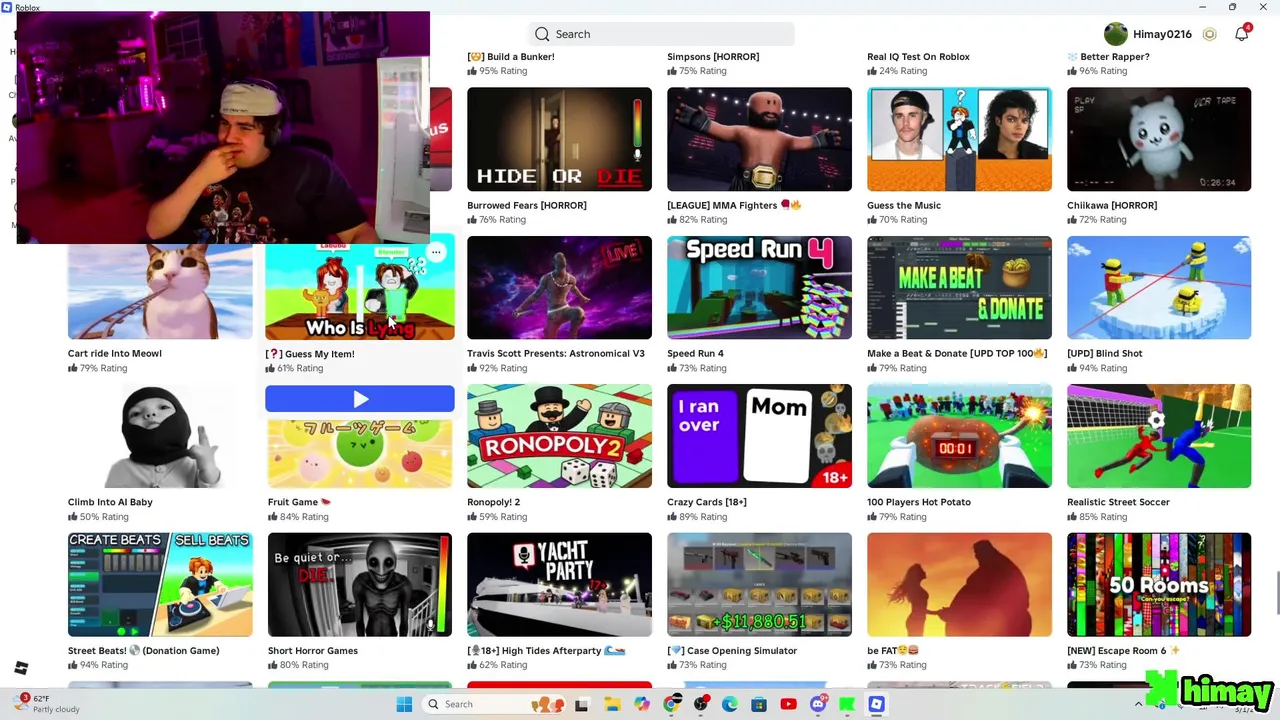Click the [NEW] Escape Room 6 title
Screen dimensions: 1280x720
tap(1123, 651)
